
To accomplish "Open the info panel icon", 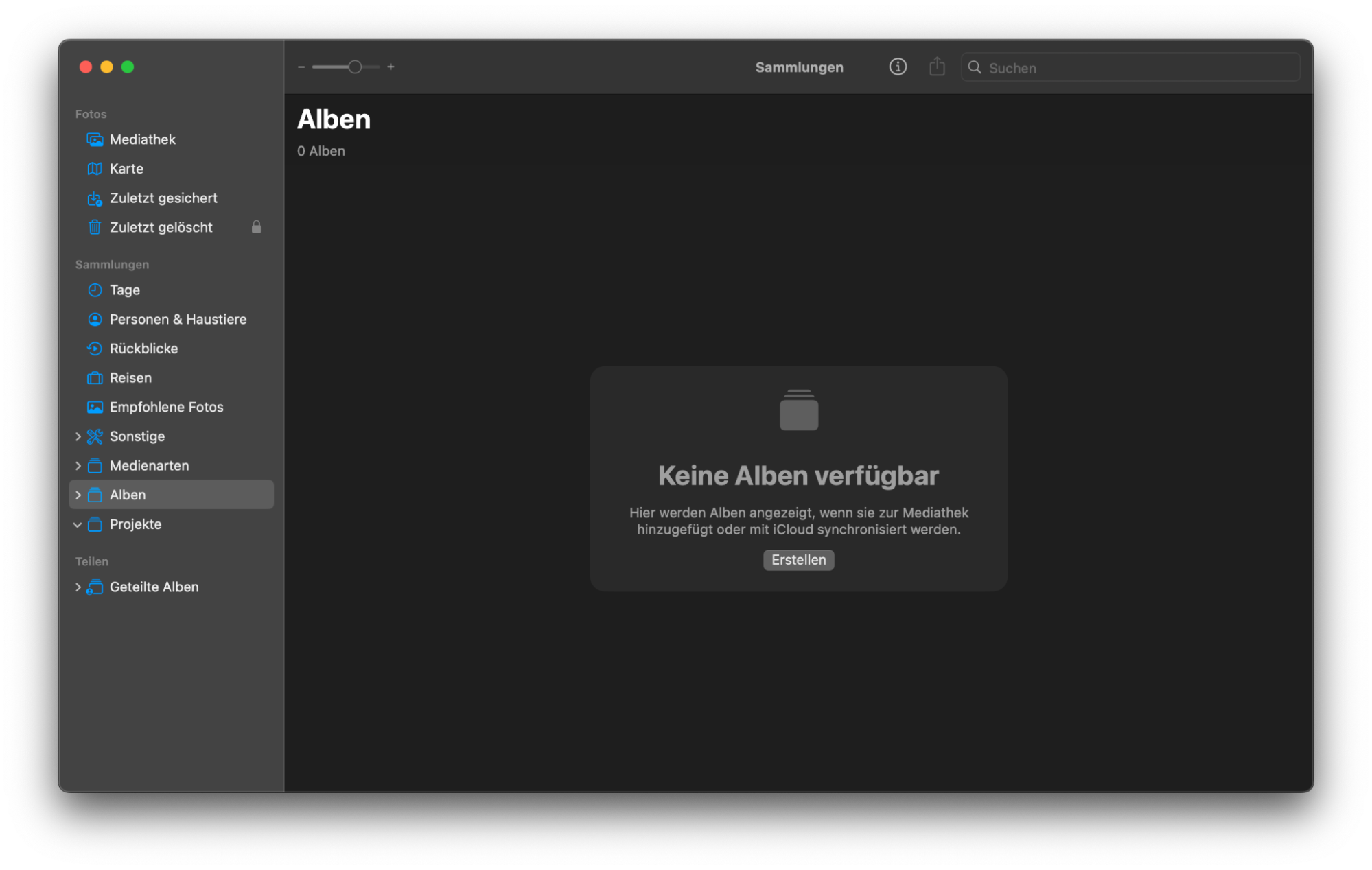I will [x=897, y=67].
